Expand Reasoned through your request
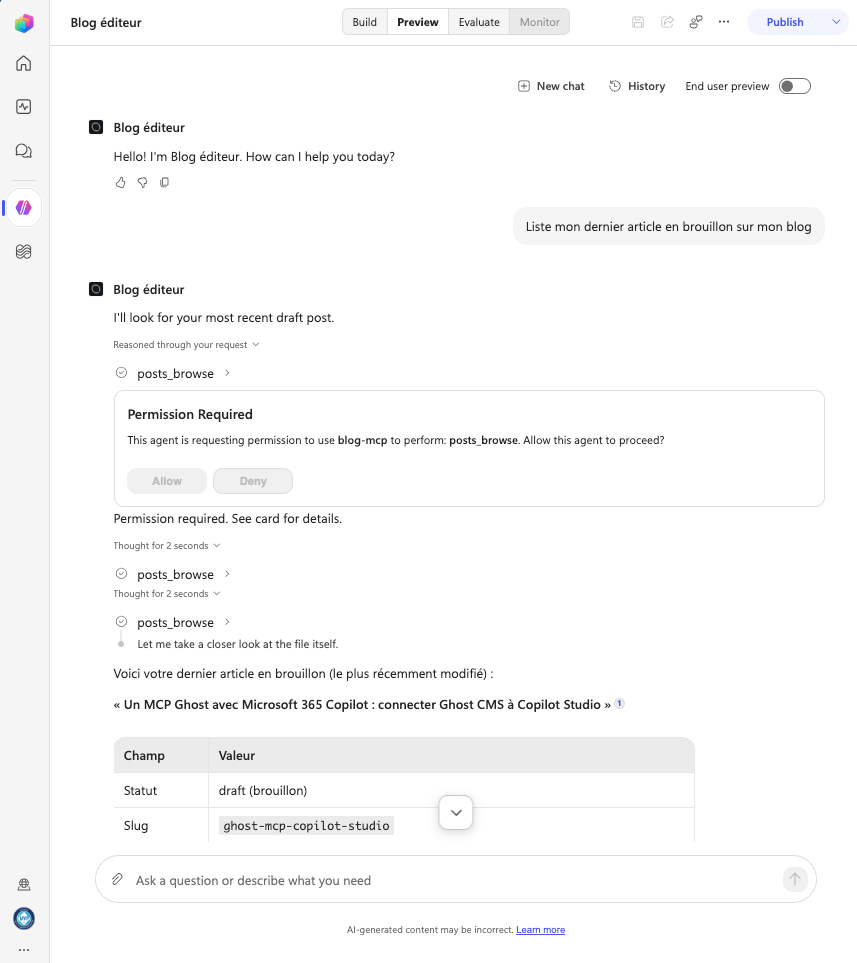 tap(186, 345)
